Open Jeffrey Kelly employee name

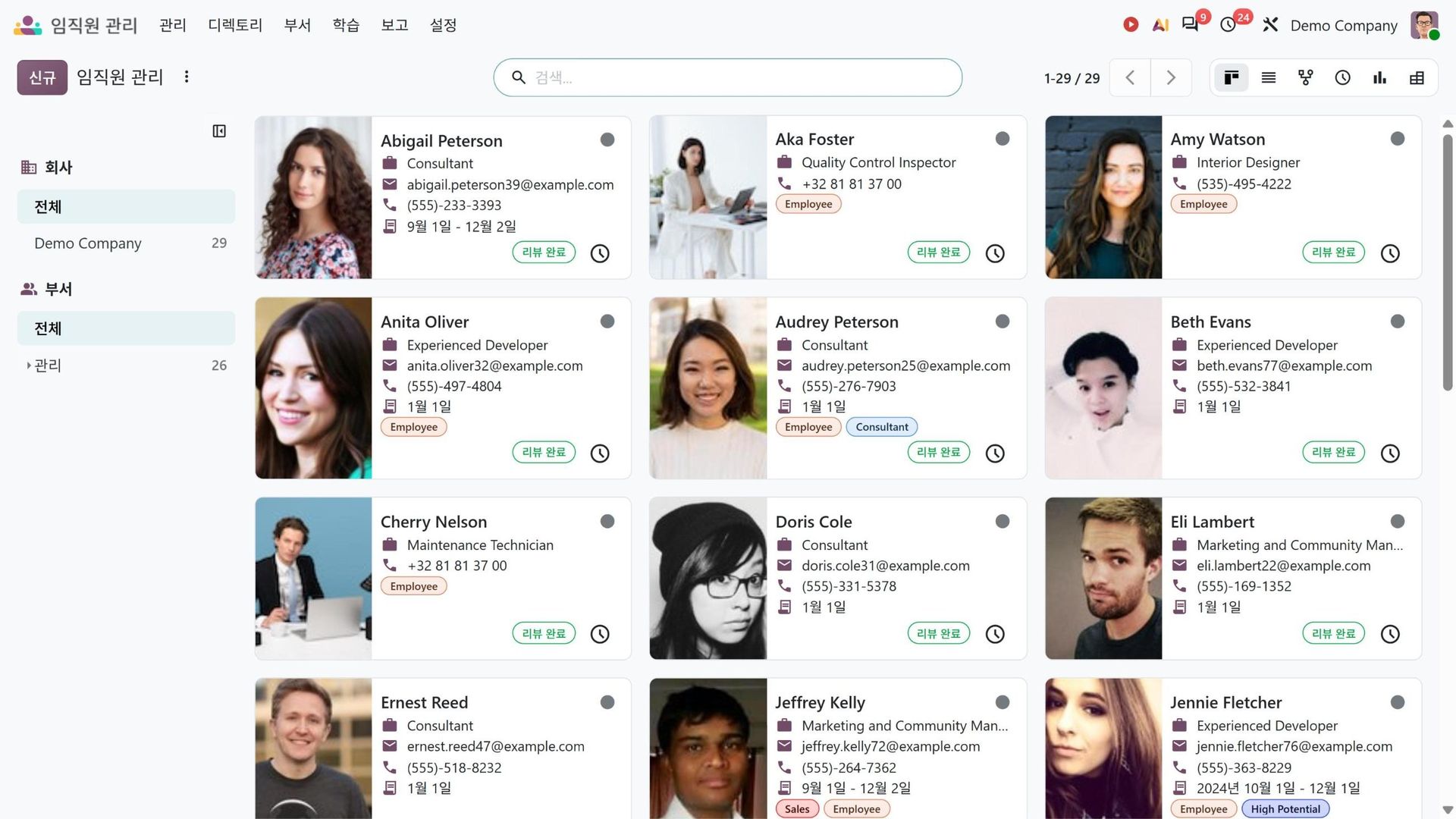pos(820,703)
